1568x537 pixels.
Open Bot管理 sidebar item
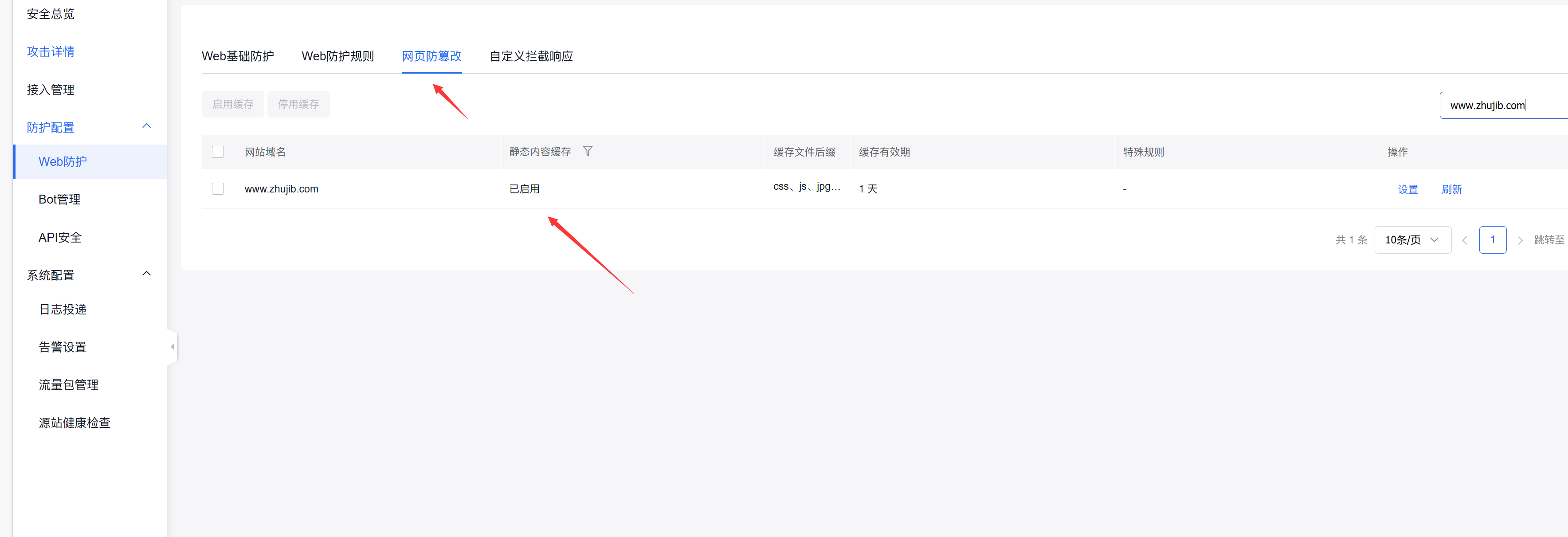point(60,199)
